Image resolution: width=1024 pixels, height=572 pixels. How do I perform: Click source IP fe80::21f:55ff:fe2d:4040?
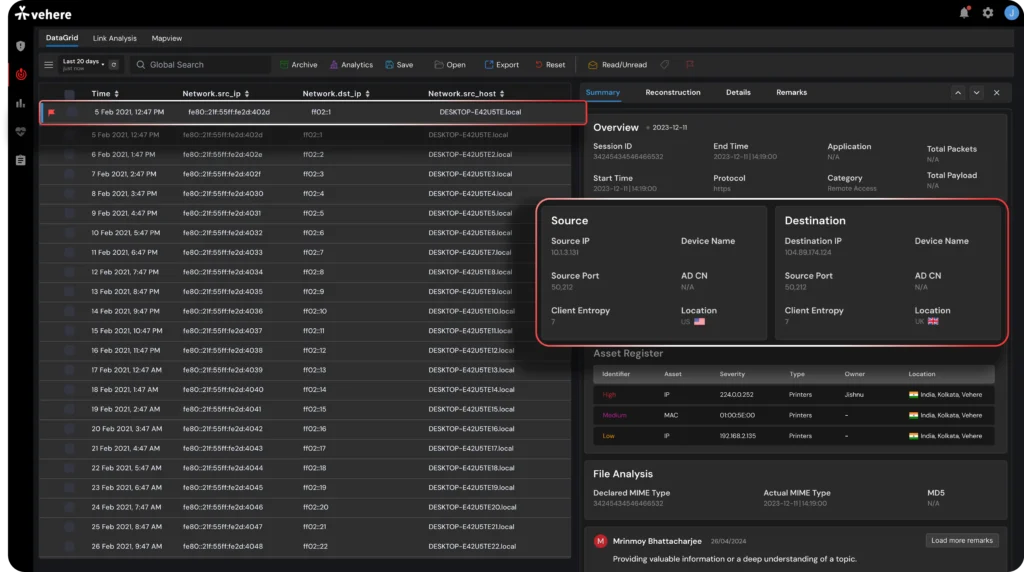(223, 390)
